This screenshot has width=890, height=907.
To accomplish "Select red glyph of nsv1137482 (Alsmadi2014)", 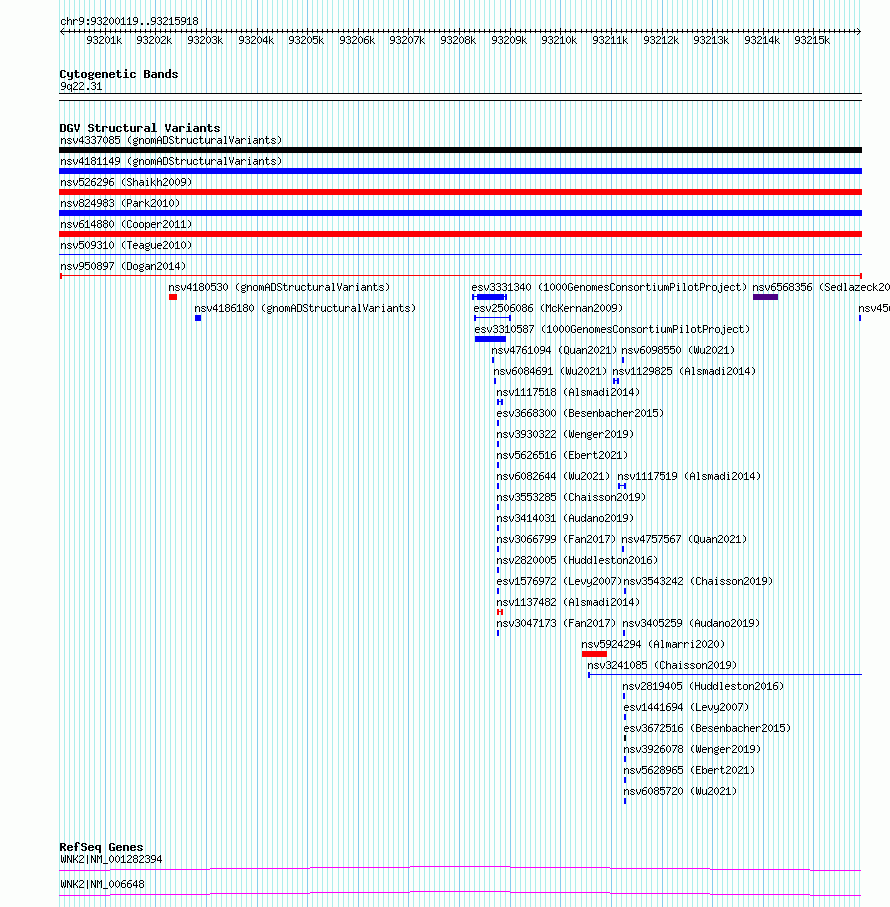I will (x=500, y=612).
